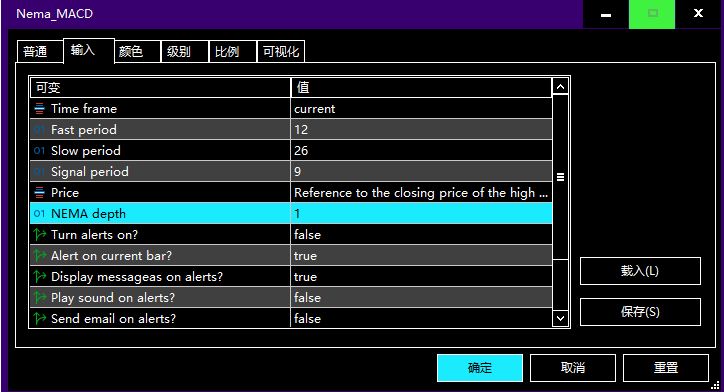
Task: Toggle Display messageas on alerts? true value
Action: [x=421, y=277]
